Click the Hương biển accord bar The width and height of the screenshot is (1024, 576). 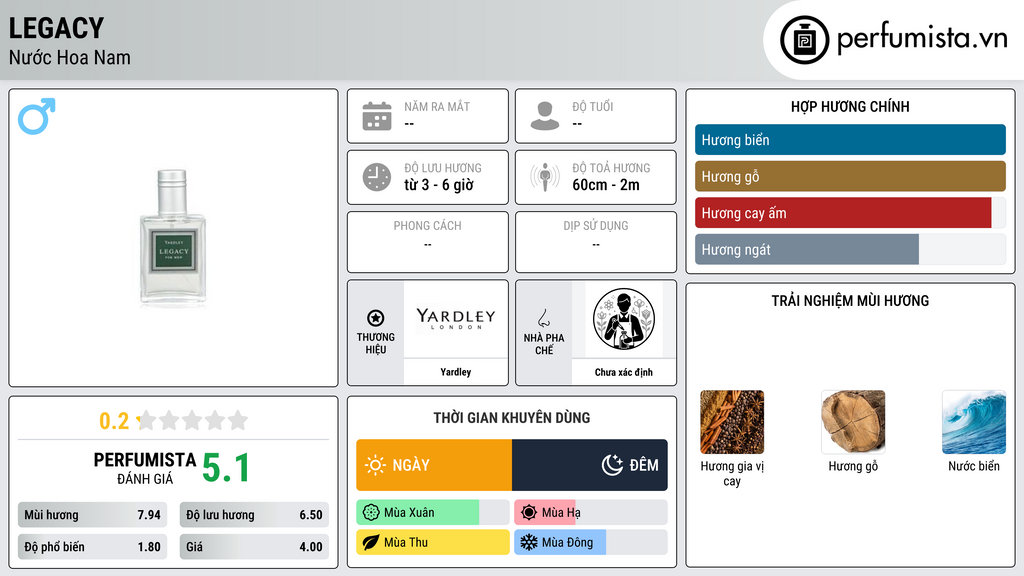click(850, 140)
